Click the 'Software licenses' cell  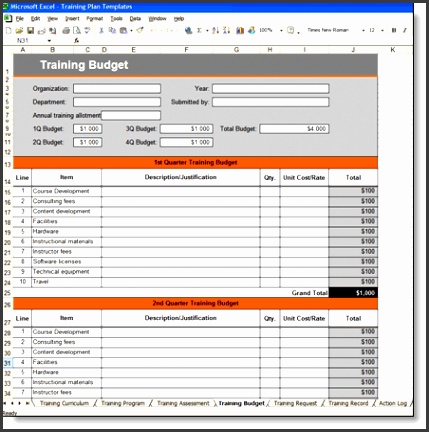(66, 262)
